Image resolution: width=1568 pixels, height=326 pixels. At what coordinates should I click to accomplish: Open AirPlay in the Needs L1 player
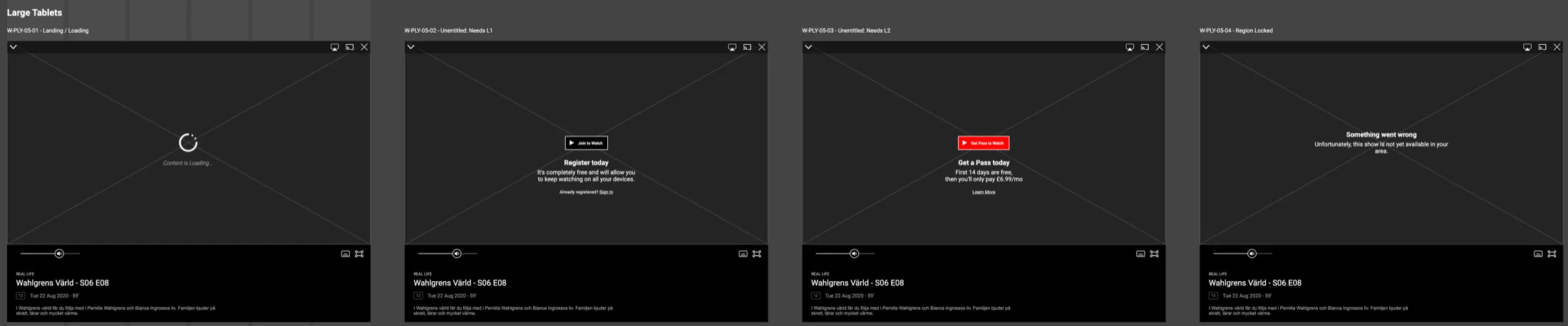pos(732,47)
